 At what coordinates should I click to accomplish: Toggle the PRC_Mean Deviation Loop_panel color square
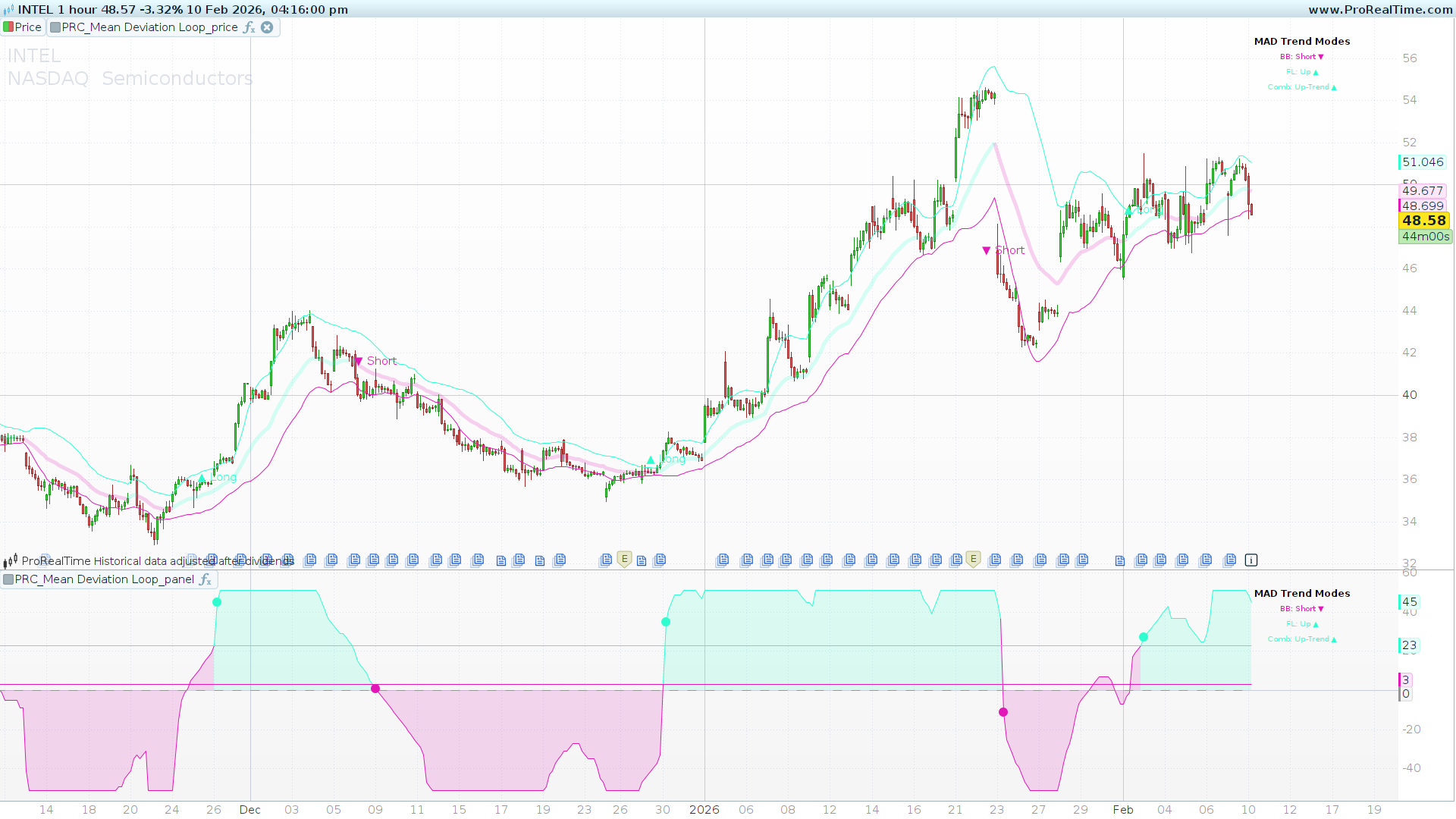[x=8, y=579]
